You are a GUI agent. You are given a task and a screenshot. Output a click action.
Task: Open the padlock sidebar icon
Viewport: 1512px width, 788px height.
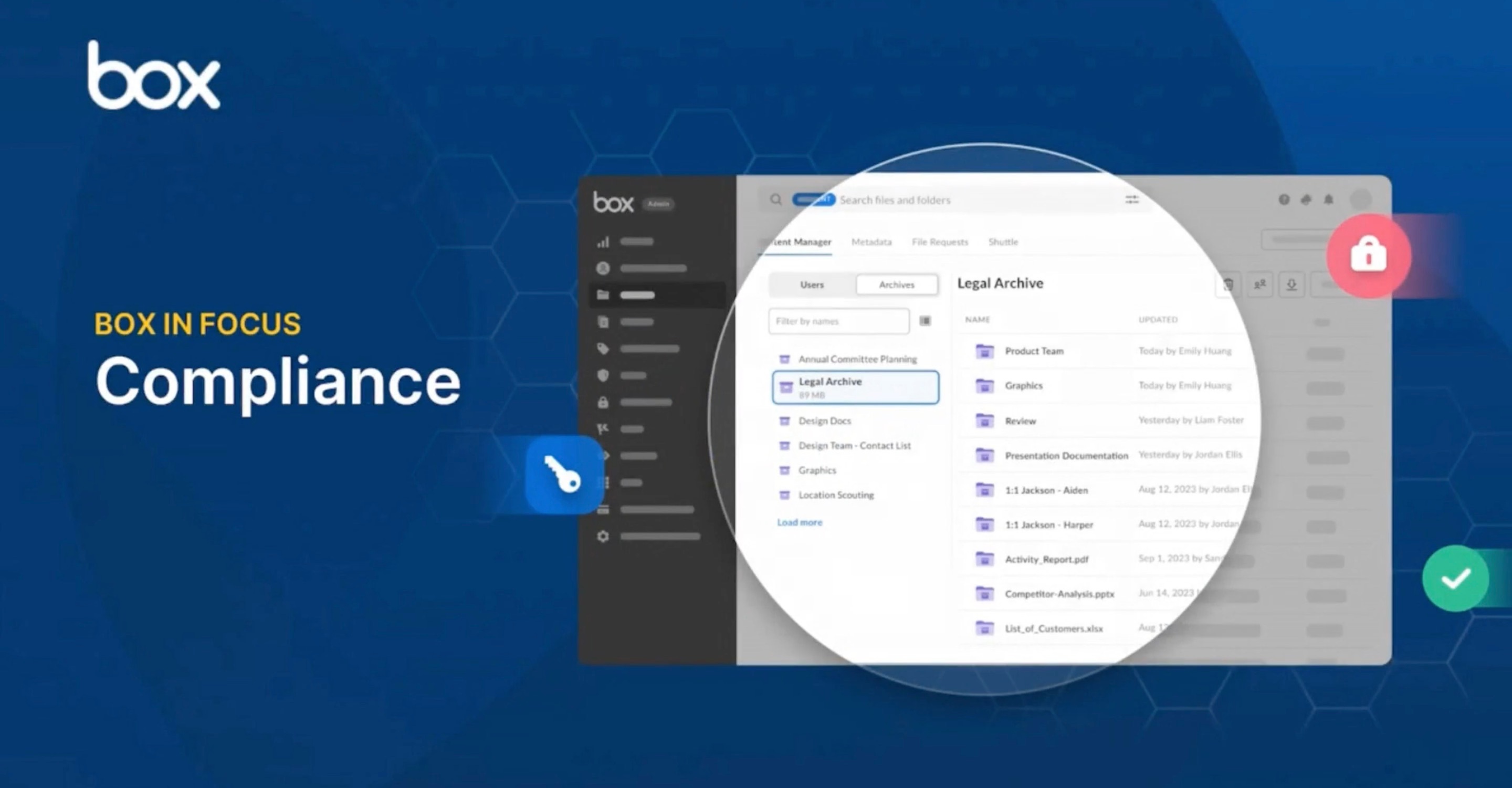click(x=603, y=403)
